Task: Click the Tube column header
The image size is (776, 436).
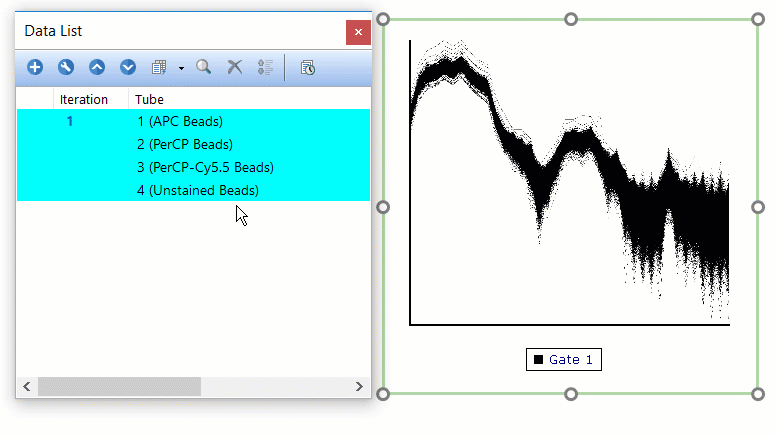Action: tap(150, 99)
